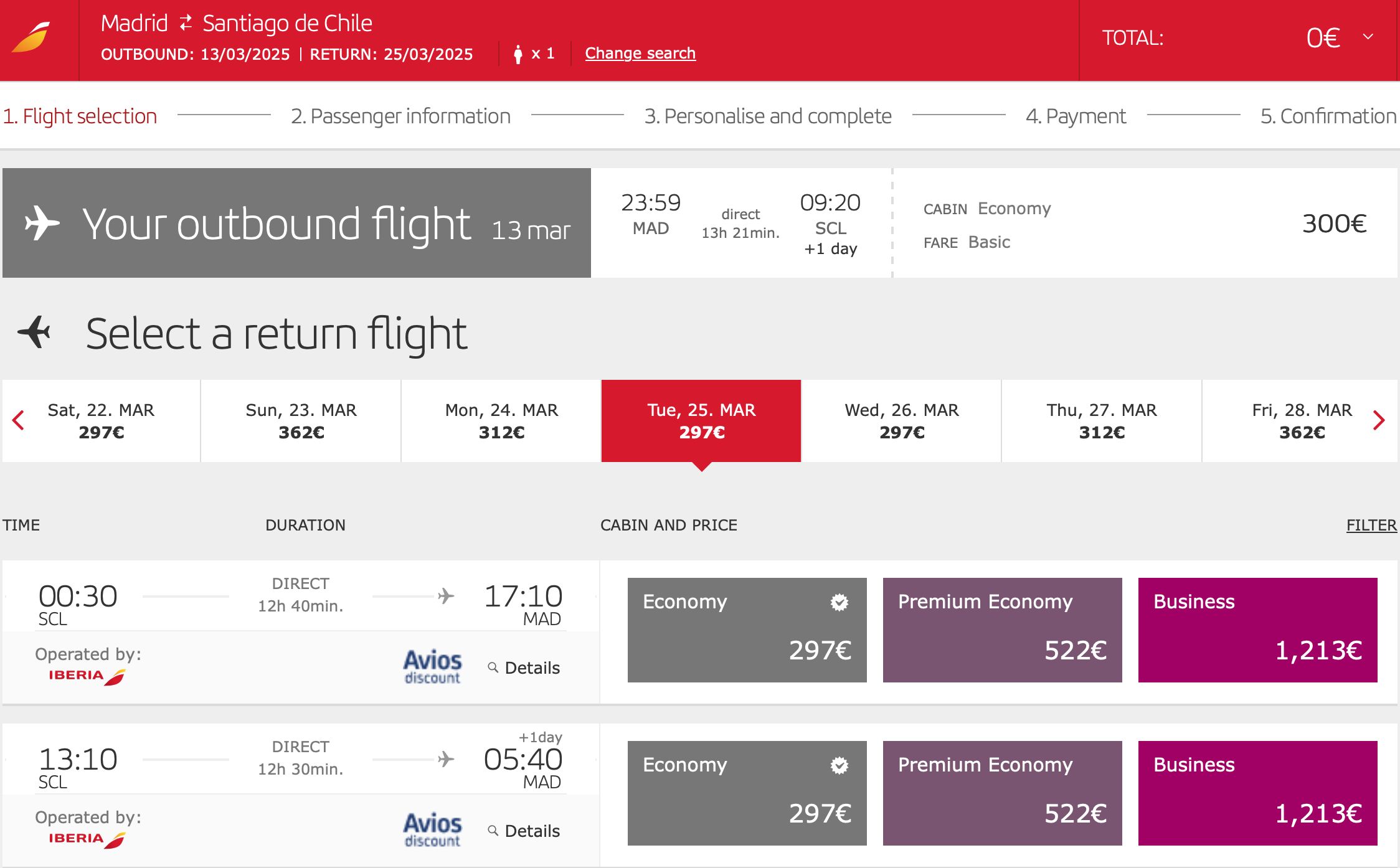Select the Mon, 24. MAR date tab

tap(501, 421)
